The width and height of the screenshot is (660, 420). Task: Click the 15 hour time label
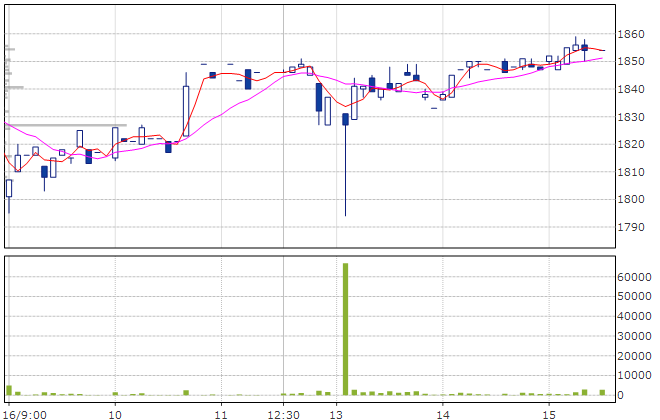click(549, 415)
